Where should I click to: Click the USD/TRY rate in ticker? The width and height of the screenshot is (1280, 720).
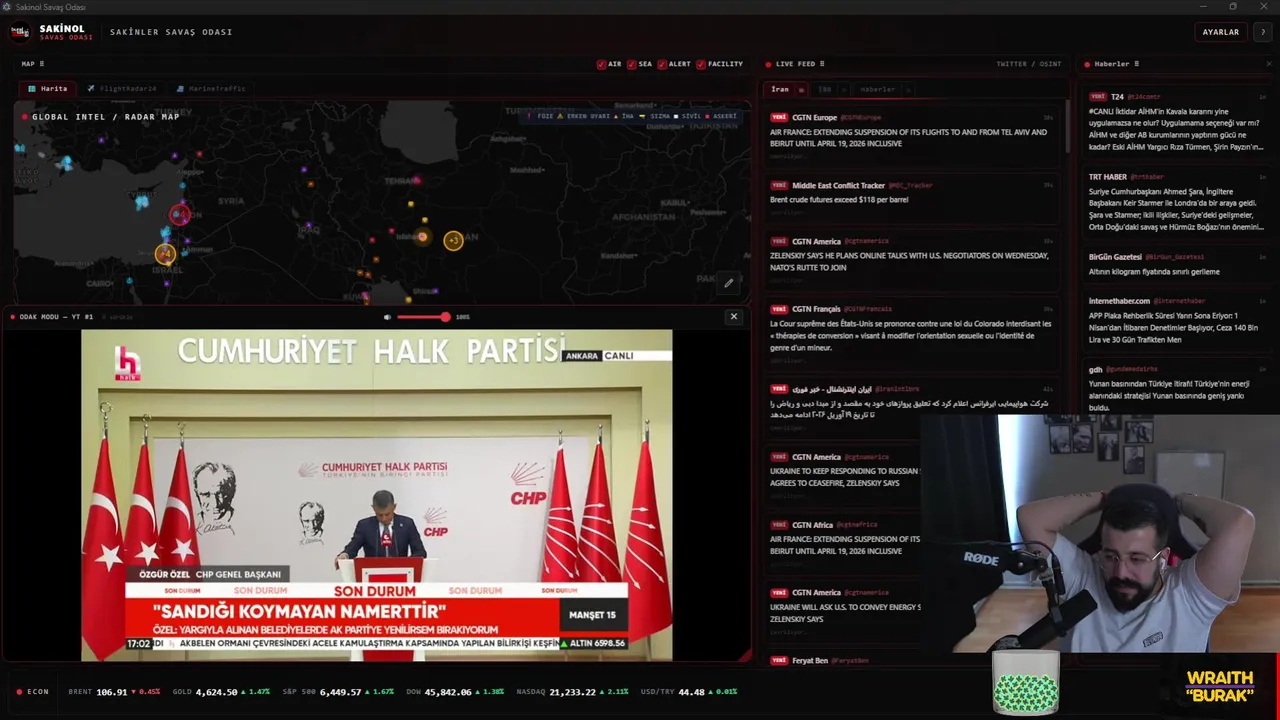(x=694, y=692)
